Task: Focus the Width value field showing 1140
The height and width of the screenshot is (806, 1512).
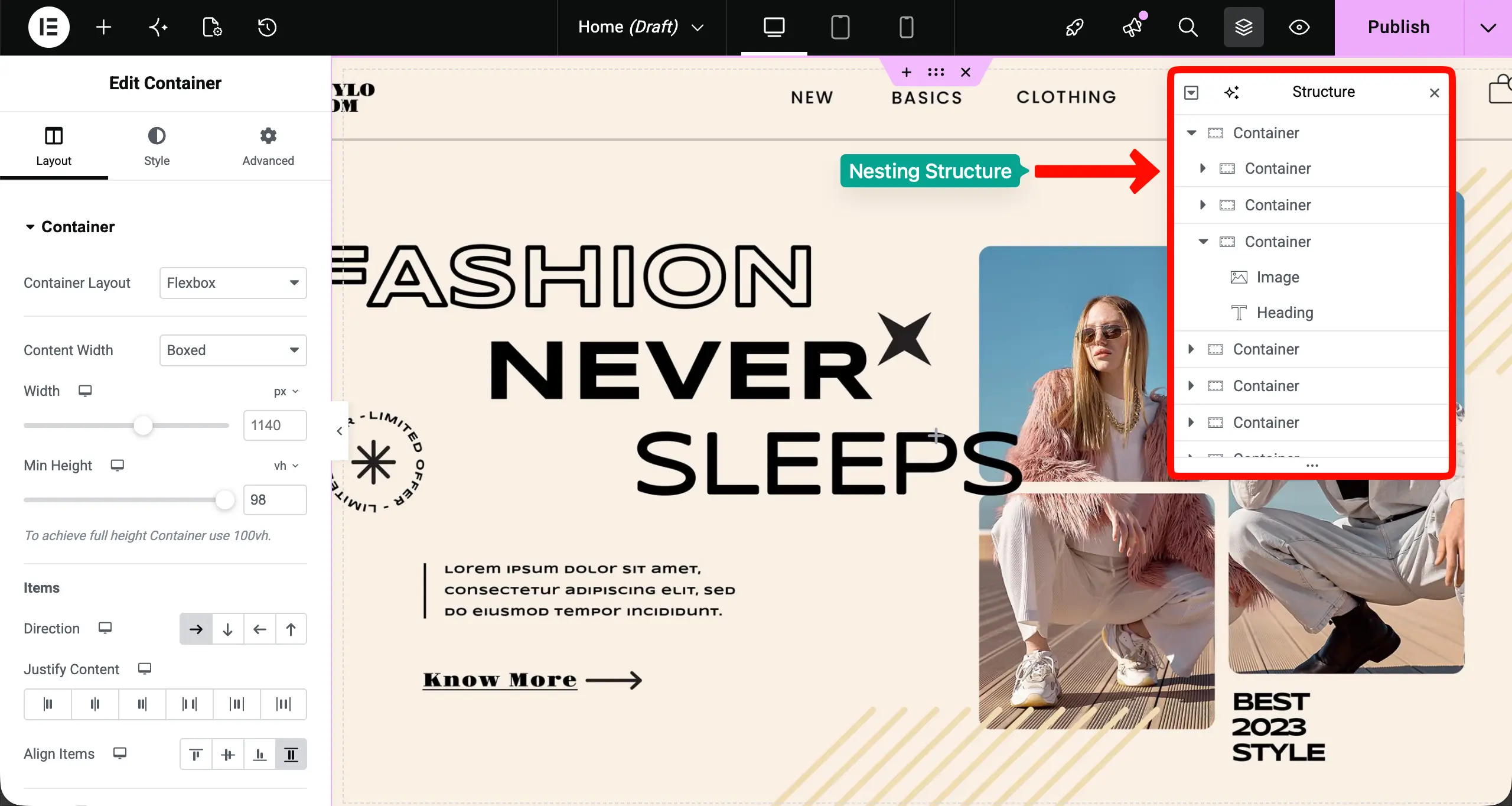Action: (275, 425)
